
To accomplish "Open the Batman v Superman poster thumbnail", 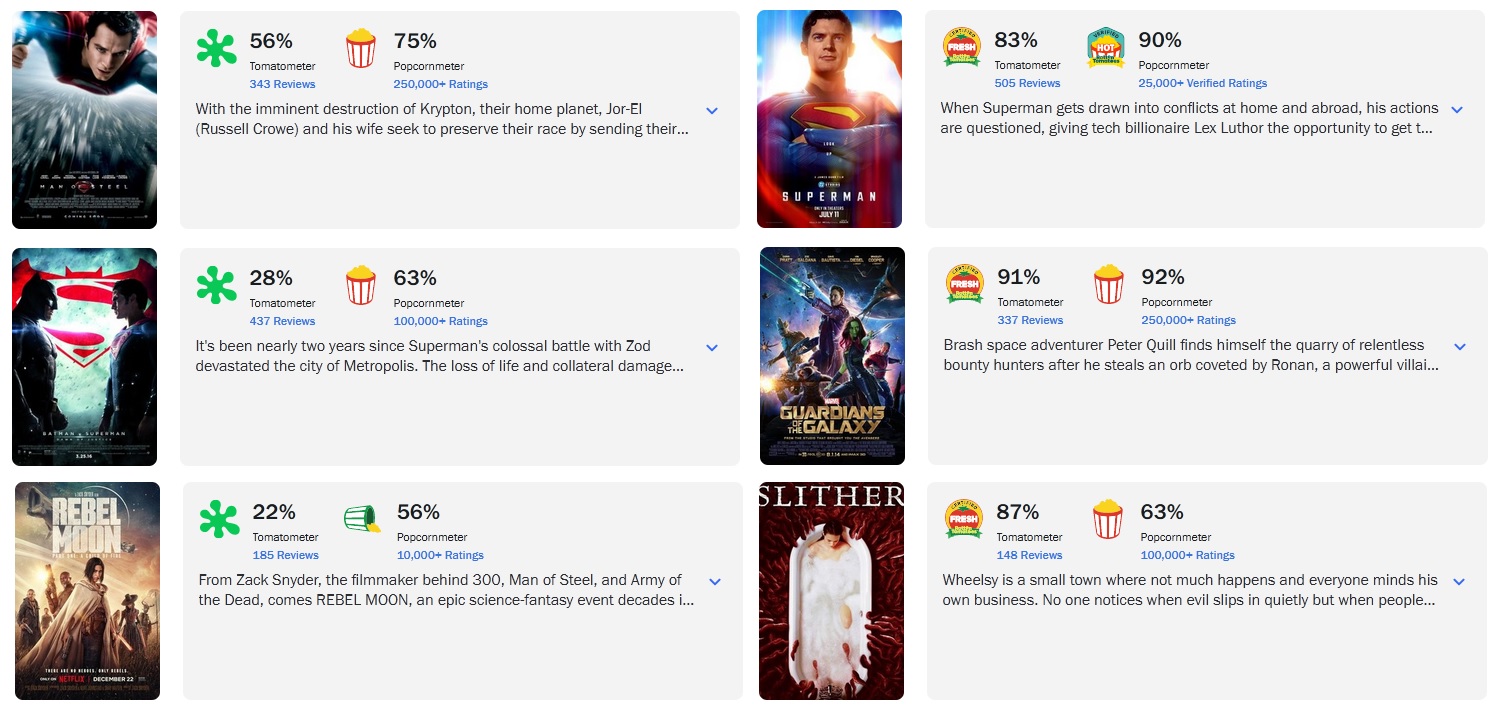I will pos(84,357).
